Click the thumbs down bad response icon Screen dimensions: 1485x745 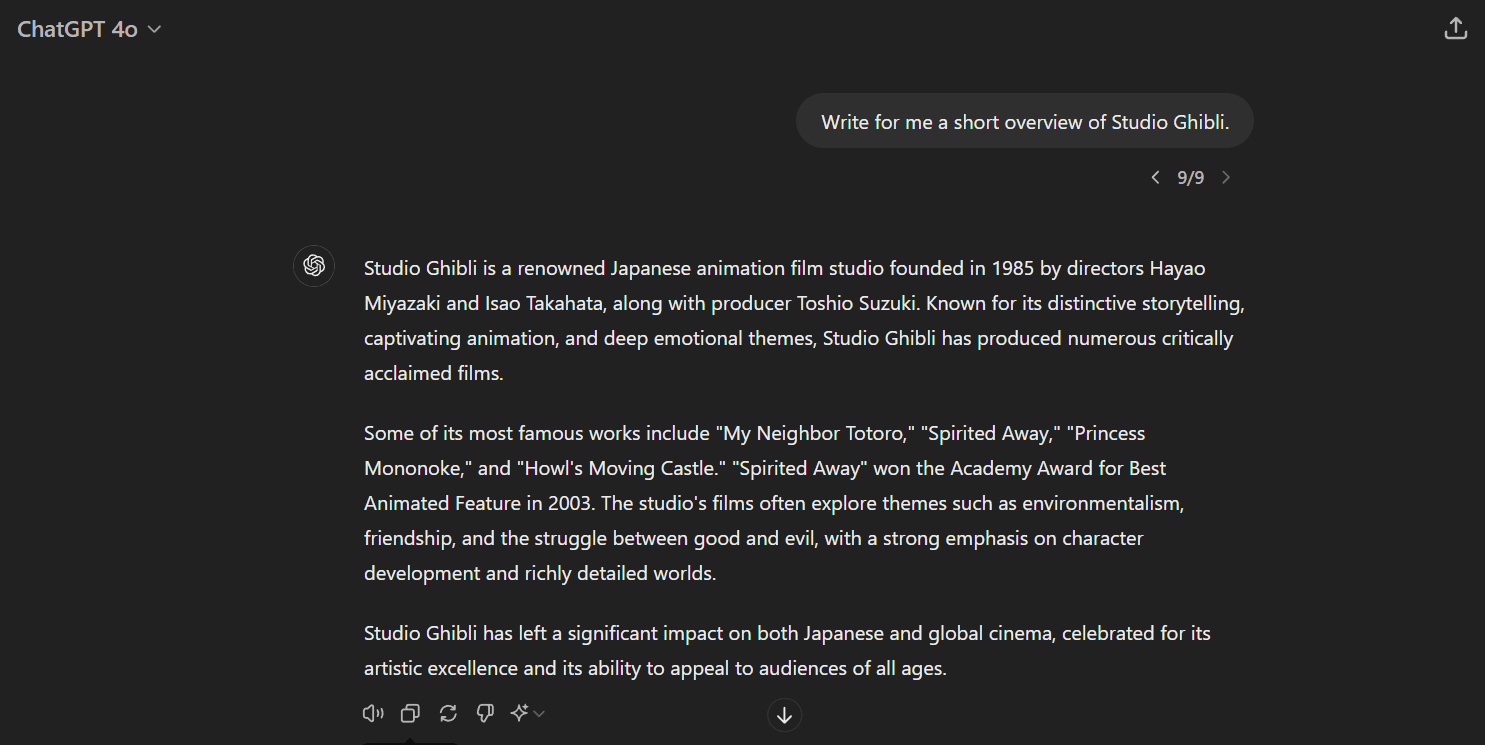pyautogui.click(x=485, y=713)
